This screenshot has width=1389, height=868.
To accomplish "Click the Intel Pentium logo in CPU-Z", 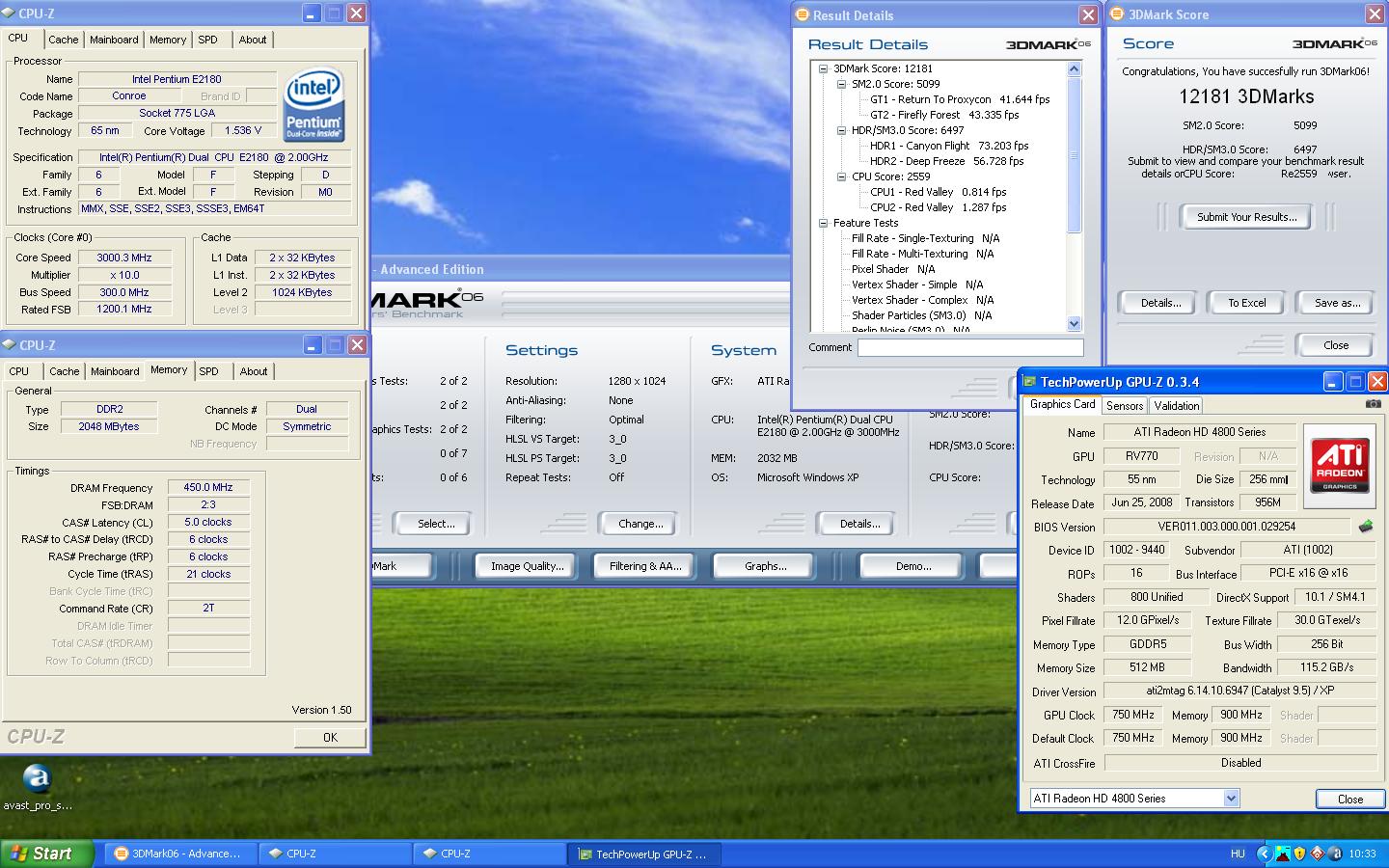I will point(313,105).
